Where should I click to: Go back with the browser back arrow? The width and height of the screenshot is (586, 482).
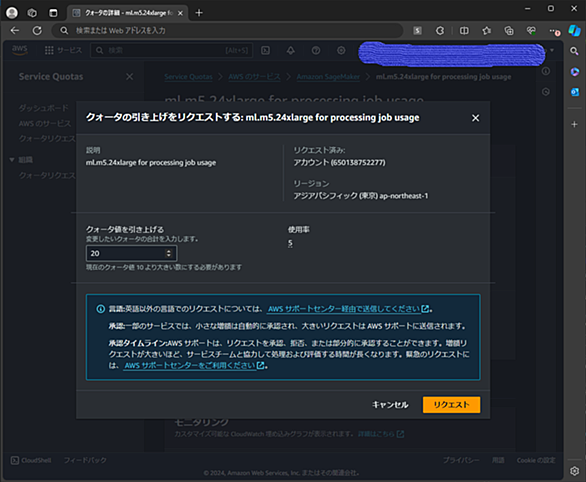coord(15,31)
